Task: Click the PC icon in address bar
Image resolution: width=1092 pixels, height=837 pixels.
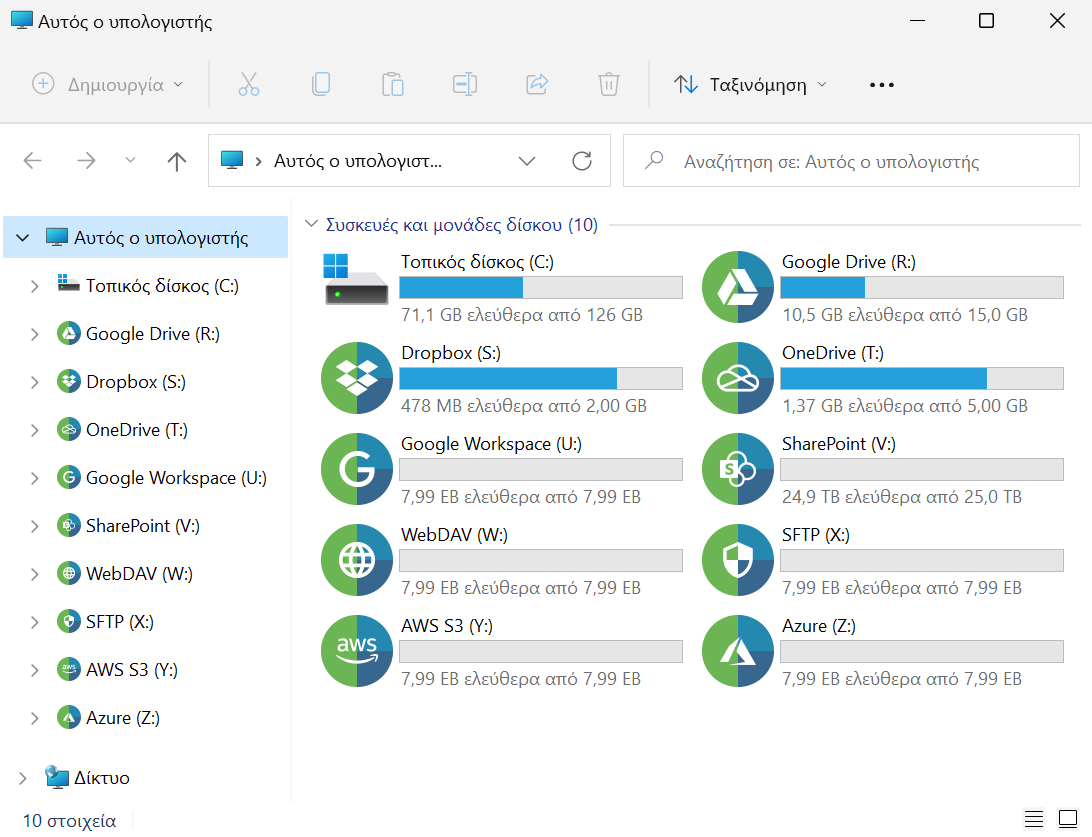Action: (232, 160)
